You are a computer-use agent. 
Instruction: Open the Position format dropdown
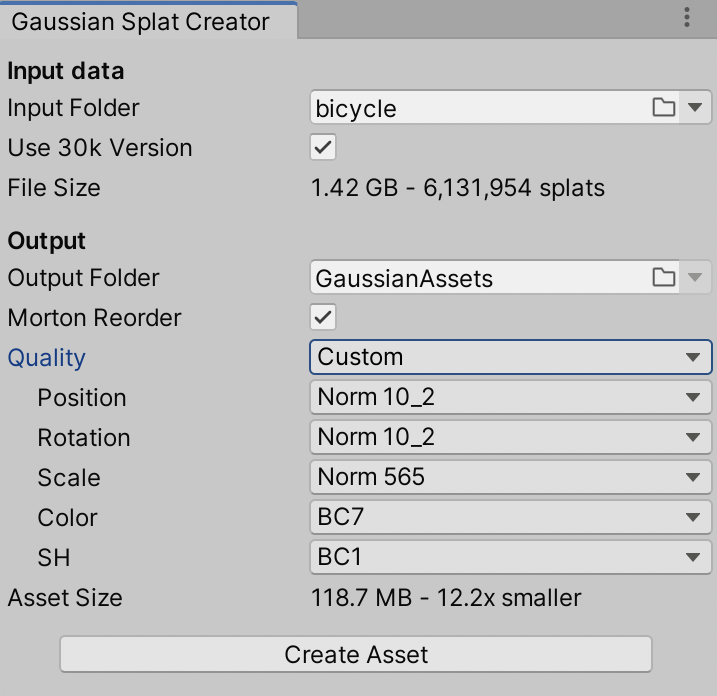pyautogui.click(x=511, y=397)
